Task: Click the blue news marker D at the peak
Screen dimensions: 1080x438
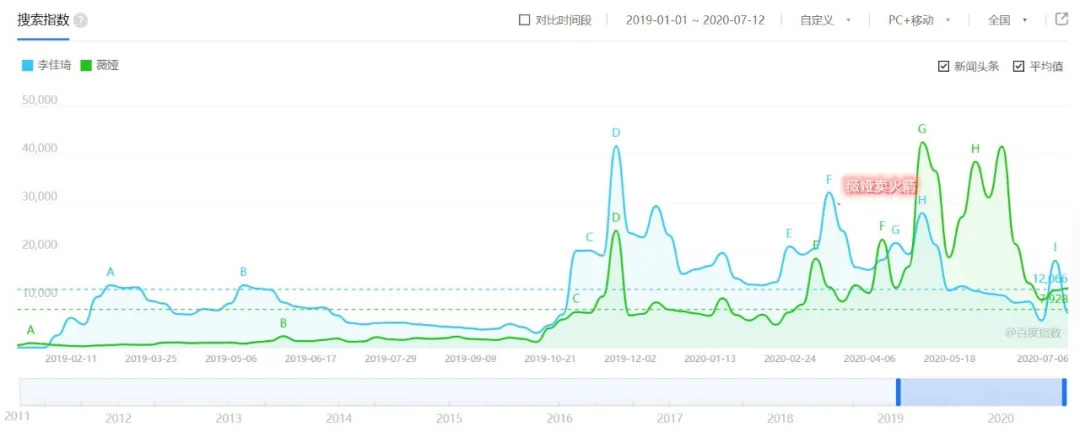Action: click(x=616, y=133)
